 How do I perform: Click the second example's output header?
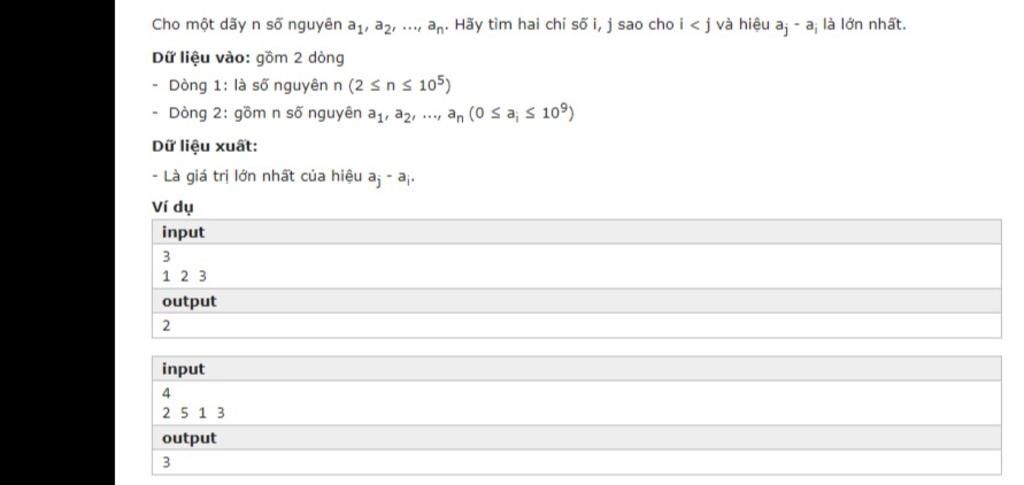tap(189, 438)
